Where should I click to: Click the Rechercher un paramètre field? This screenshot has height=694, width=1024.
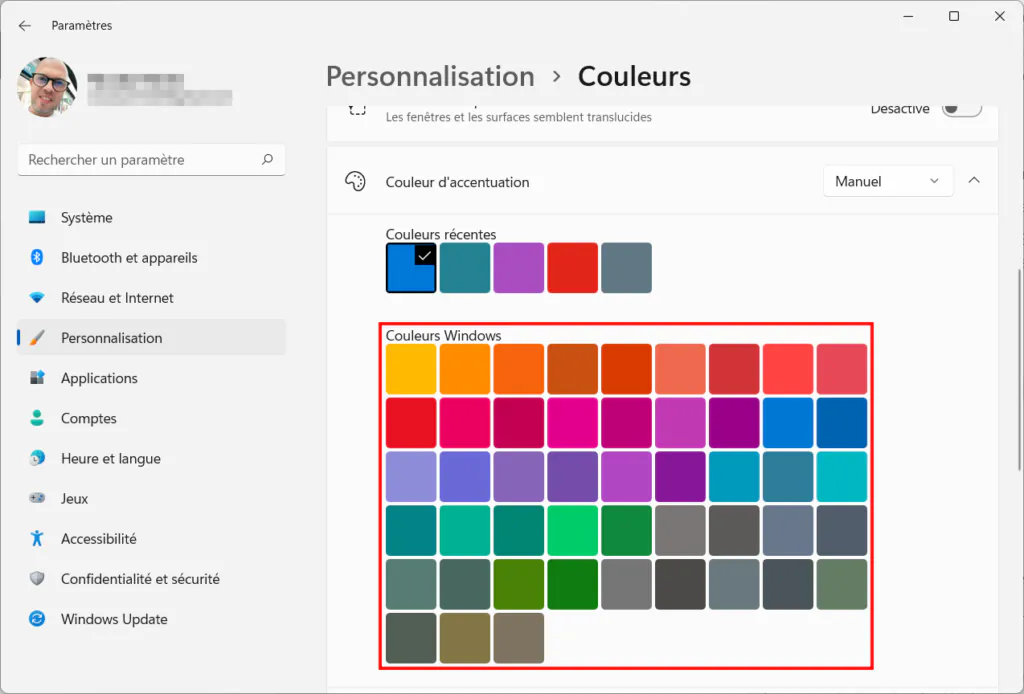coord(152,159)
